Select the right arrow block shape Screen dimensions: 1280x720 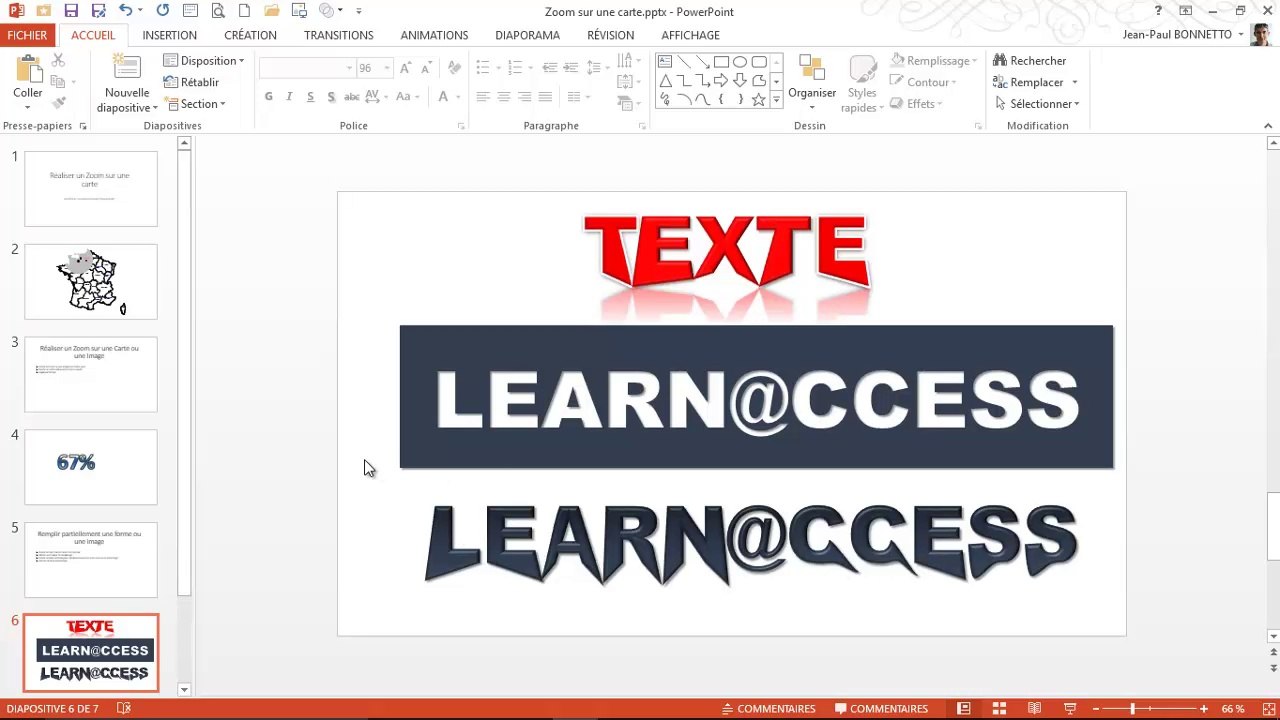pos(721,80)
